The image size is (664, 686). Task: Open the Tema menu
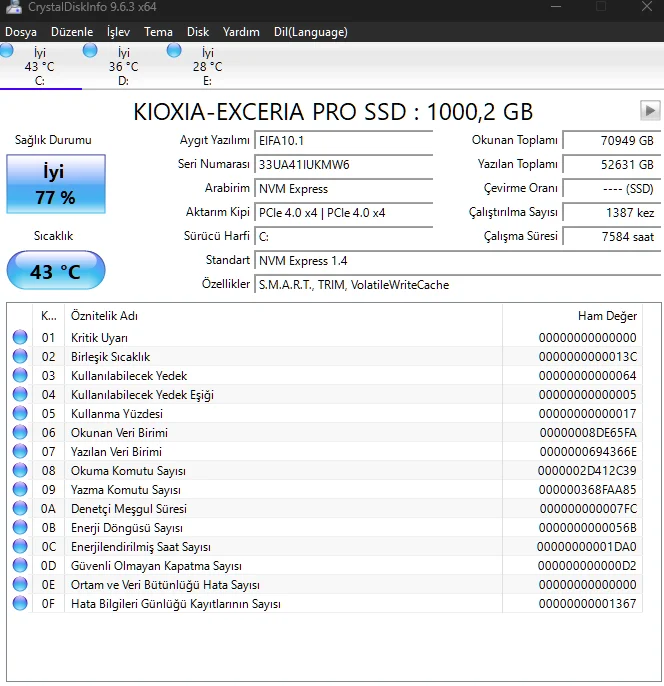click(158, 32)
